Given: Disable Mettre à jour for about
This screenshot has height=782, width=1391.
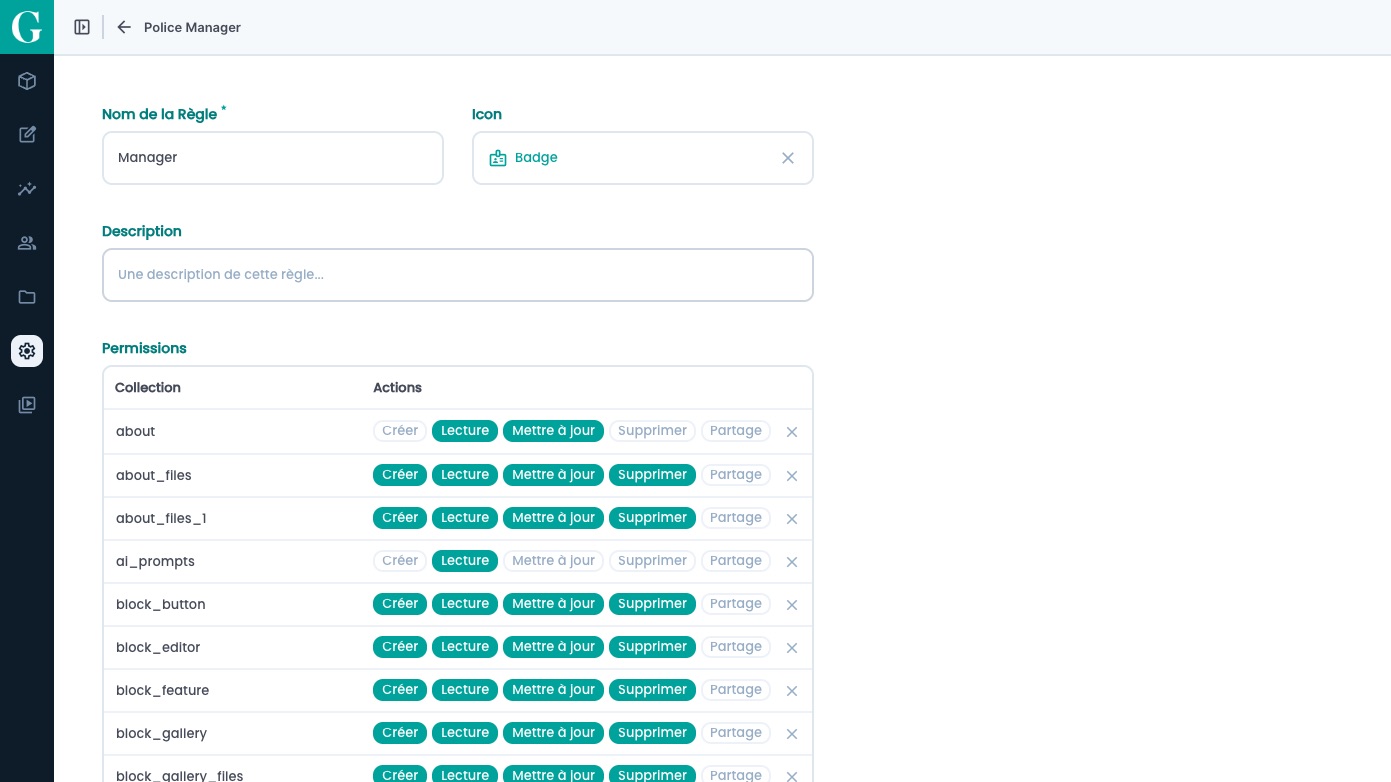Looking at the screenshot, I should coord(553,431).
